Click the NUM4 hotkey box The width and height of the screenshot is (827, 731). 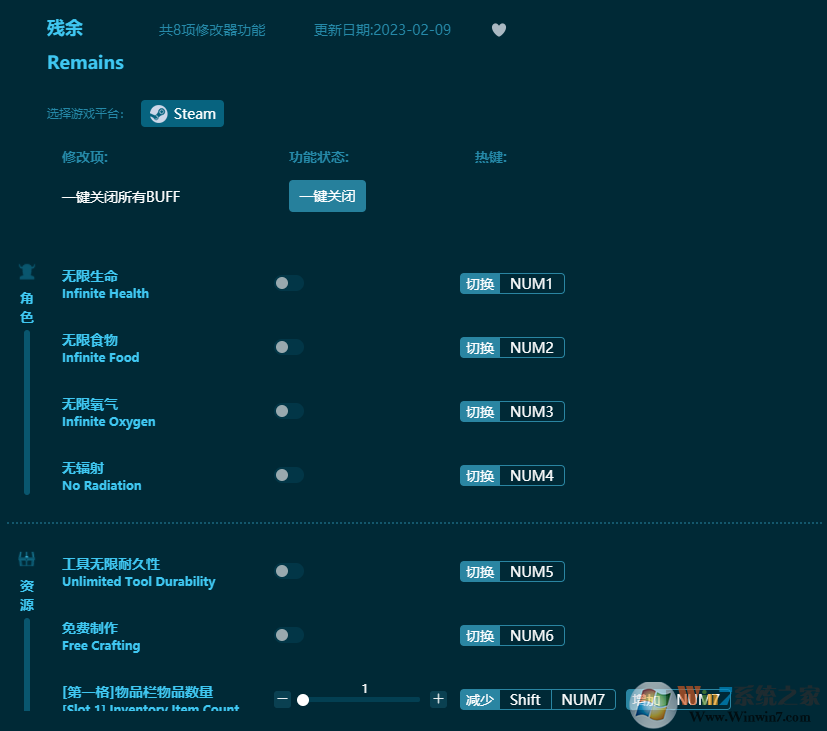(532, 476)
